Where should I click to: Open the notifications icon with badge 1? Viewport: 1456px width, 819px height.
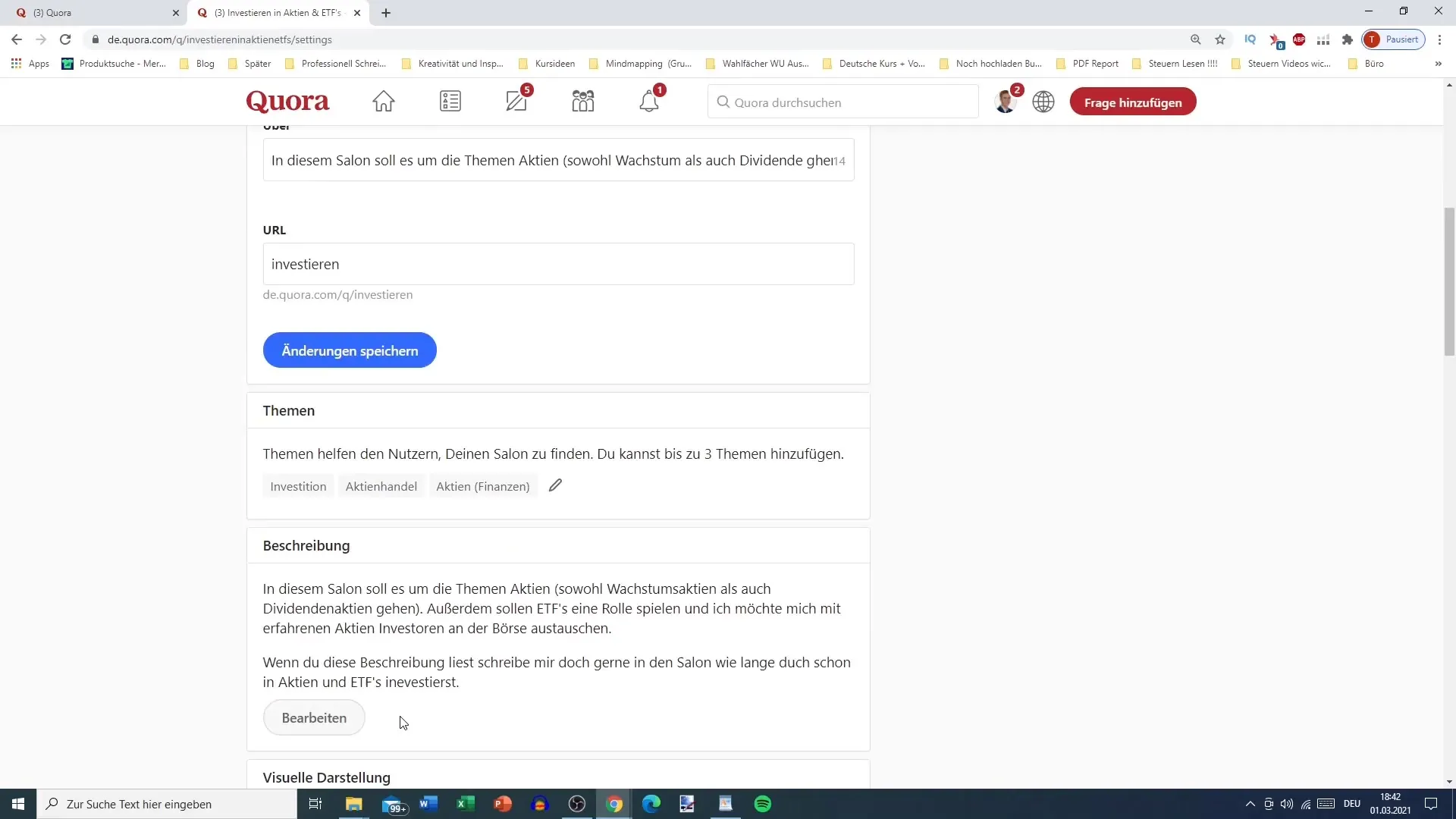pyautogui.click(x=651, y=101)
